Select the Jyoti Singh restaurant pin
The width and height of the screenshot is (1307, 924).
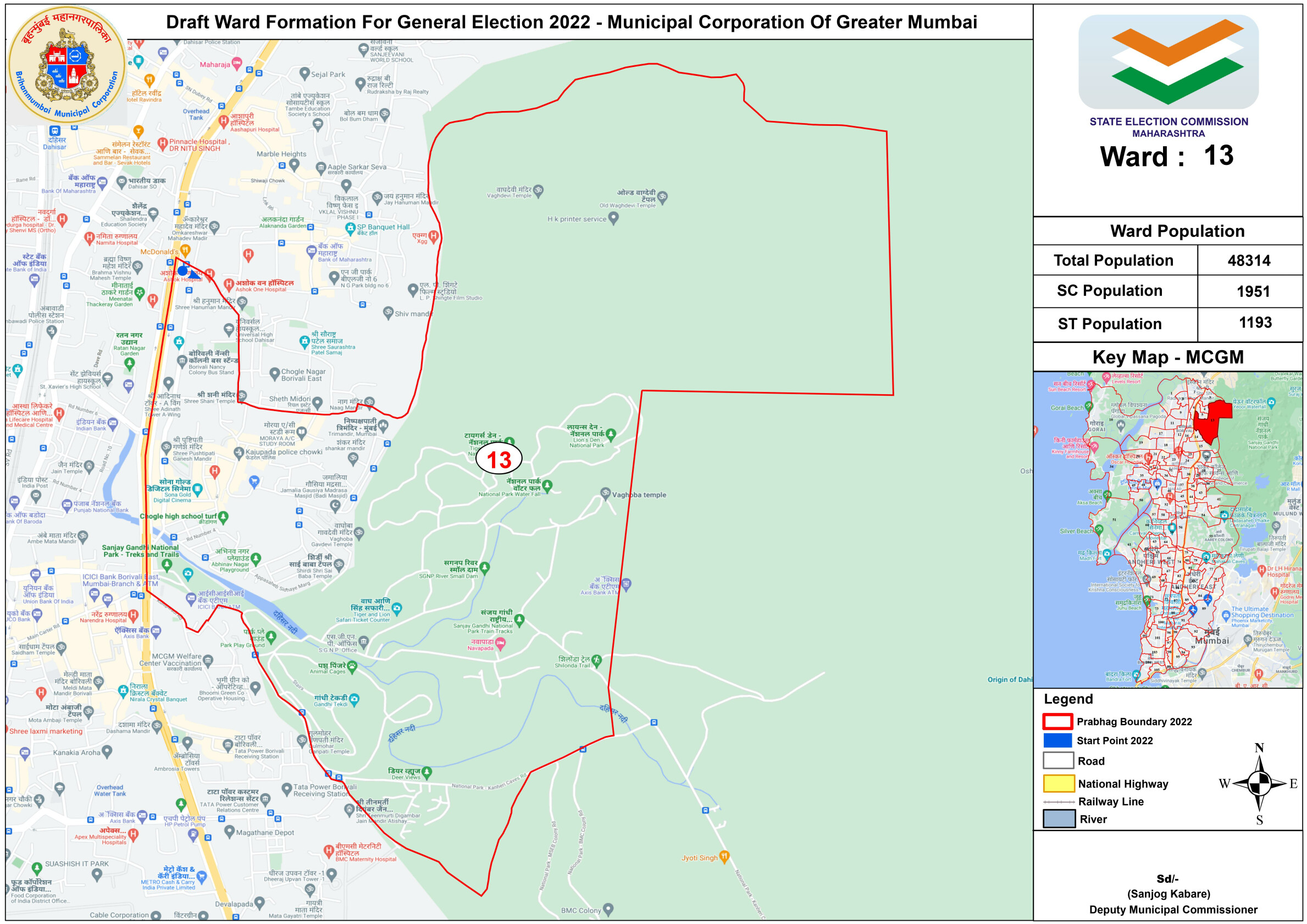[x=724, y=856]
